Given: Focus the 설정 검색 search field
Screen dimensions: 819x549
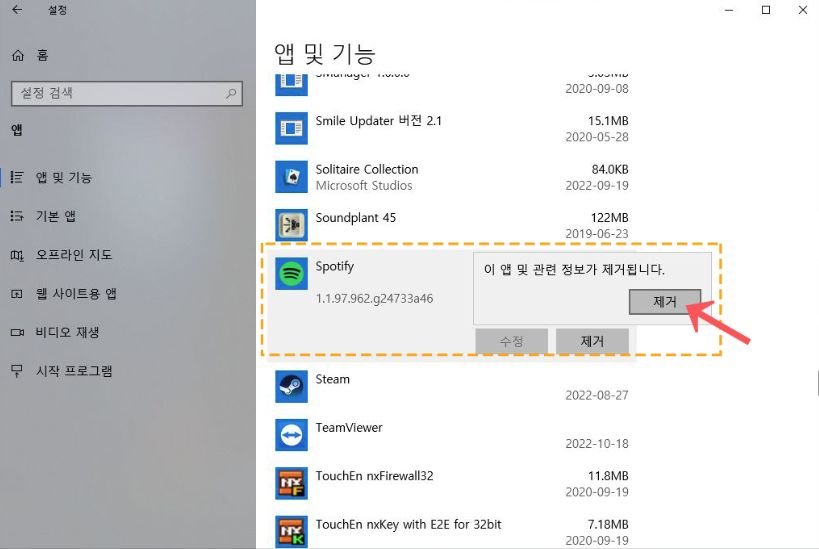Looking at the screenshot, I should coord(127,94).
